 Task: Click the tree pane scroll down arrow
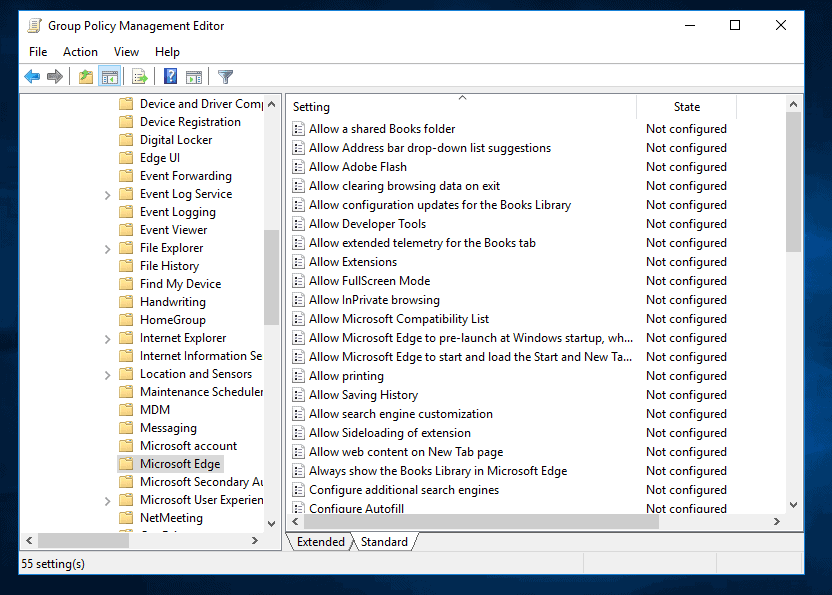(x=272, y=524)
